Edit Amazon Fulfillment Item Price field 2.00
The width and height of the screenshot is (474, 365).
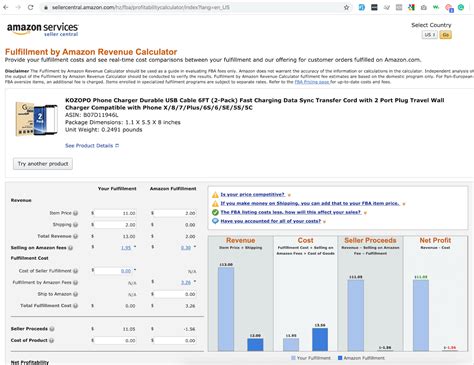tap(175, 213)
